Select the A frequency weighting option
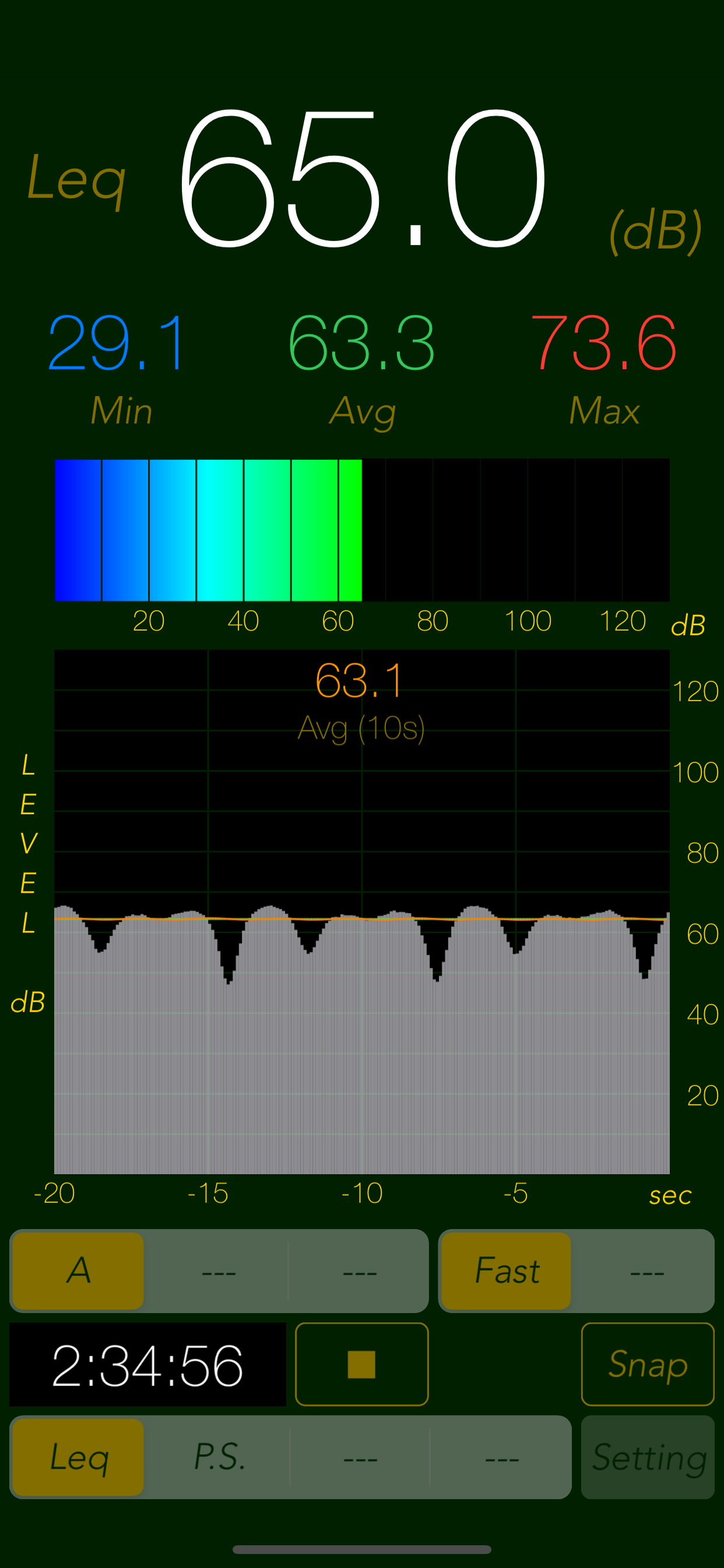 tap(79, 1271)
